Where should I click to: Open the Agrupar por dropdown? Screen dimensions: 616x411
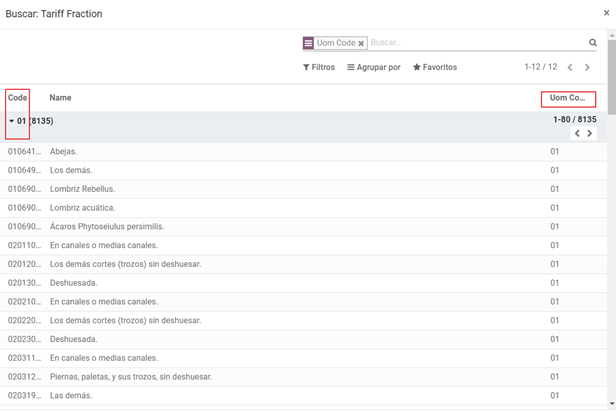pyautogui.click(x=374, y=68)
